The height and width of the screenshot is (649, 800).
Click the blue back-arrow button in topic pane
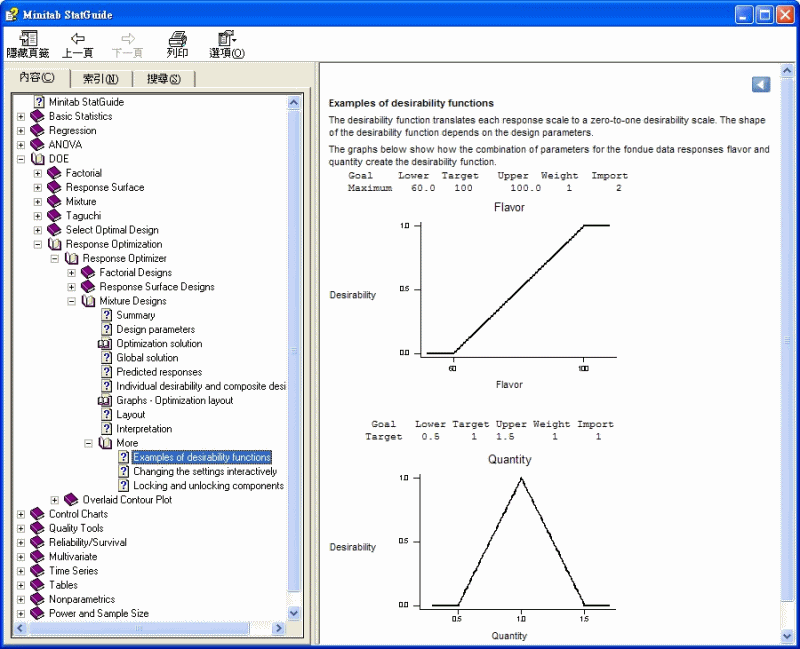click(761, 85)
